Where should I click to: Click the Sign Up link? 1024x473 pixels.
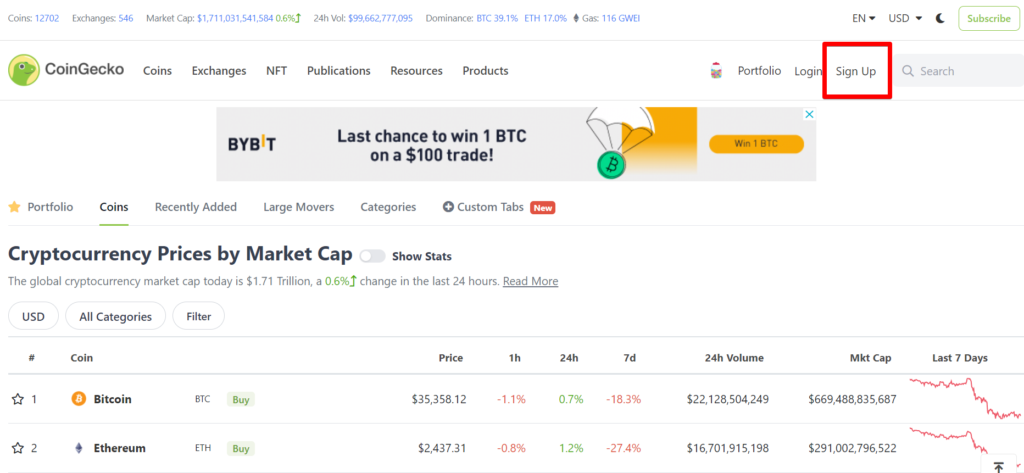point(855,71)
